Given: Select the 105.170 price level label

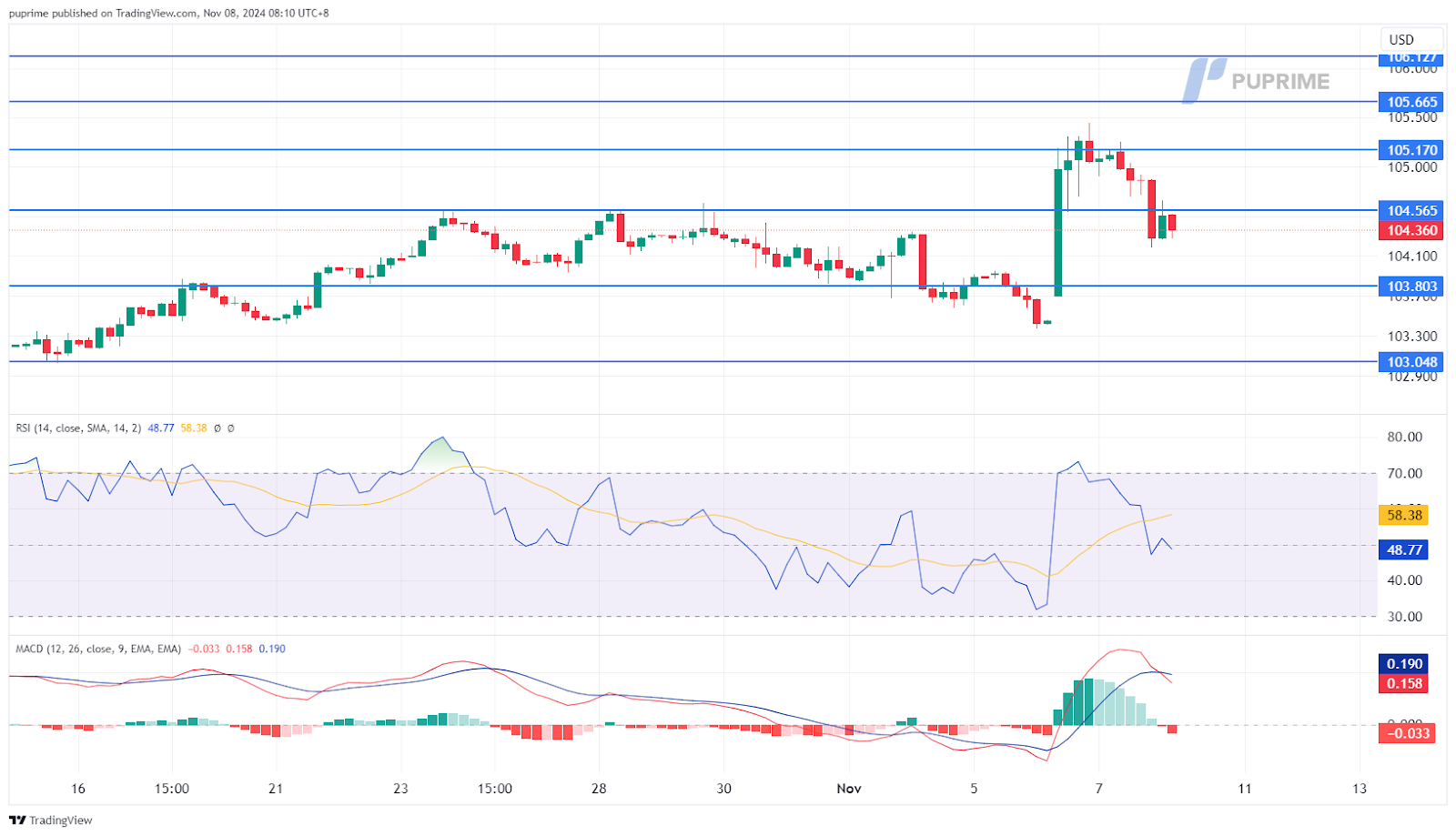Looking at the screenshot, I should click(x=1410, y=150).
